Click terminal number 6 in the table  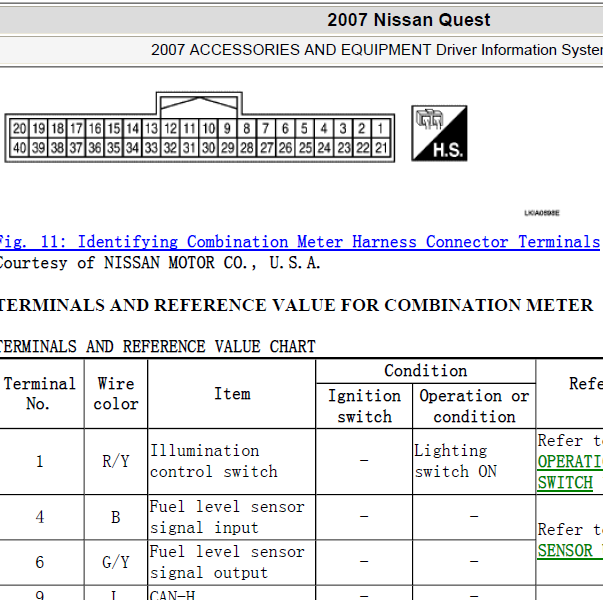coord(40,562)
